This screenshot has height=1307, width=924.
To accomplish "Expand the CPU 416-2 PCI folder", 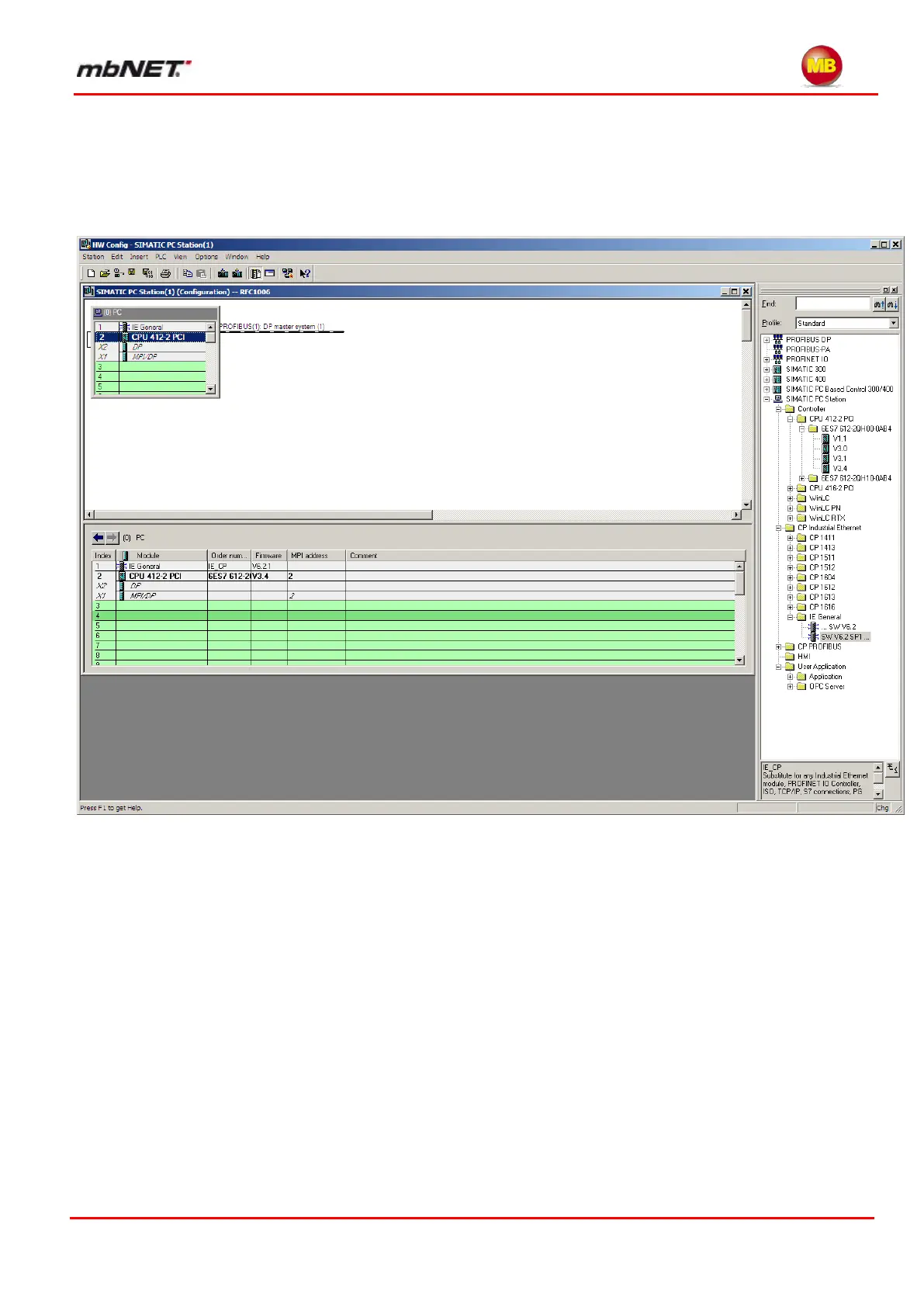I will pyautogui.click(x=790, y=488).
